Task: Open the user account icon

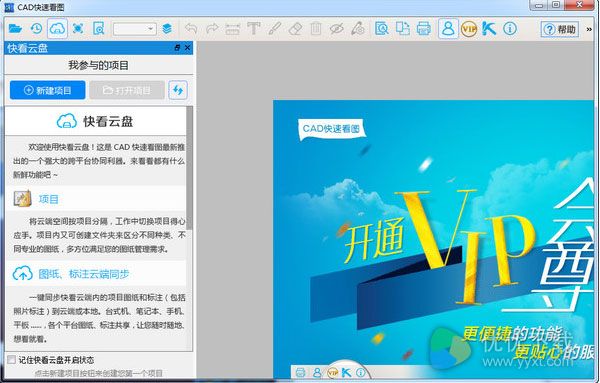Action: click(448, 28)
